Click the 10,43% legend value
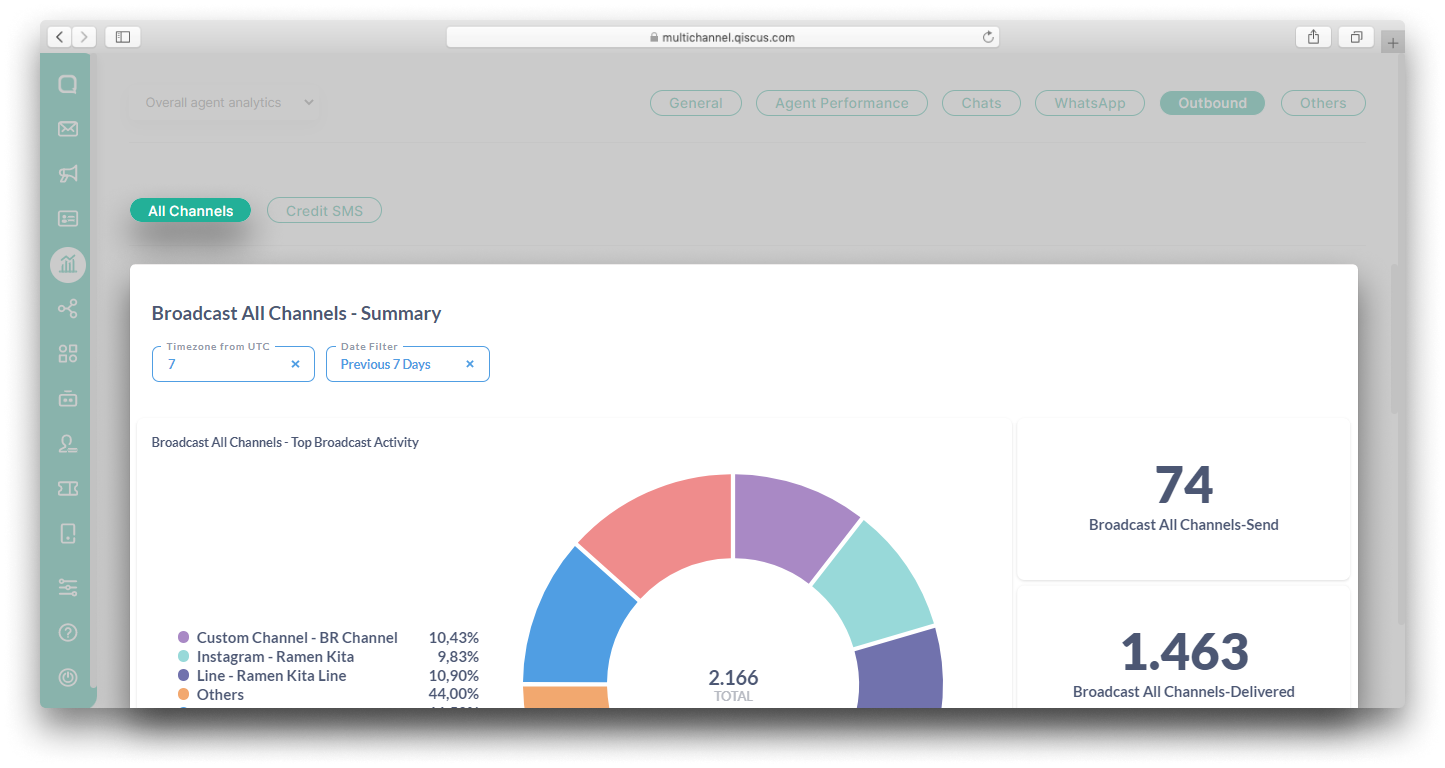 (x=454, y=637)
